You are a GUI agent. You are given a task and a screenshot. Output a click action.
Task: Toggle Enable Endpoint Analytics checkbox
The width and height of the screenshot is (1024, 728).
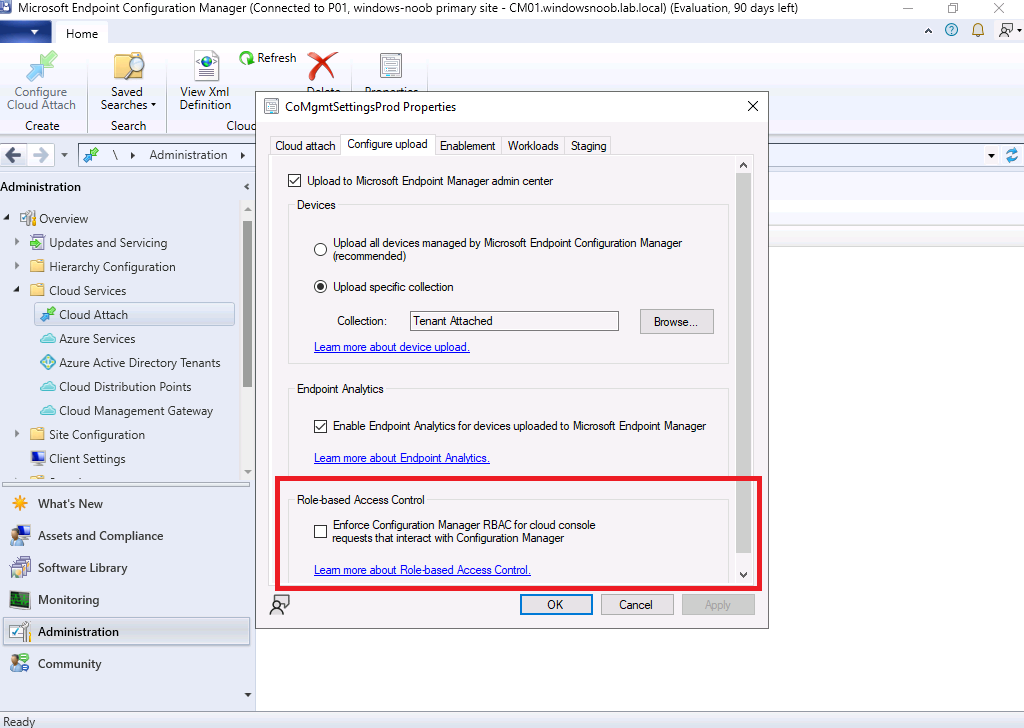(320, 426)
